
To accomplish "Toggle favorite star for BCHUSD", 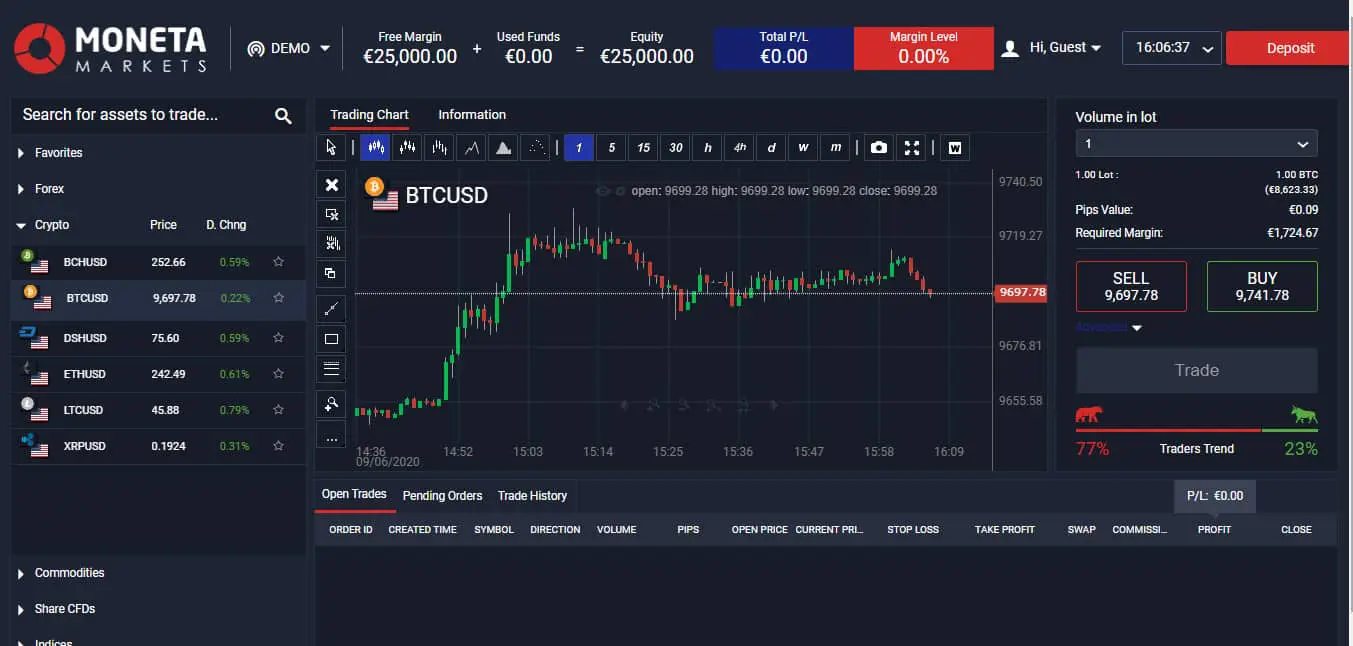I will point(279,262).
